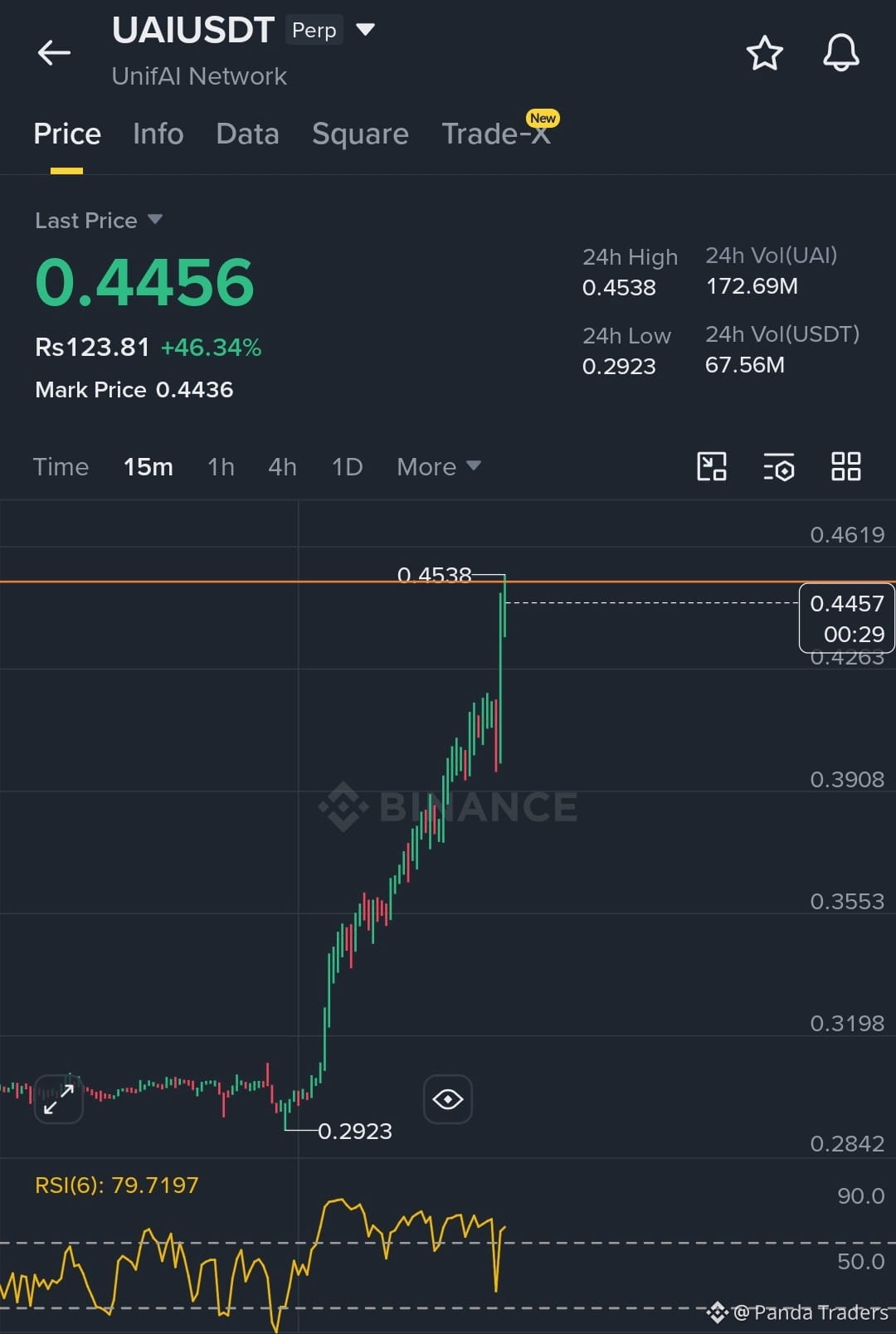The height and width of the screenshot is (1334, 896).
Task: Add UAIUSDT to favorites with star icon
Action: [764, 54]
